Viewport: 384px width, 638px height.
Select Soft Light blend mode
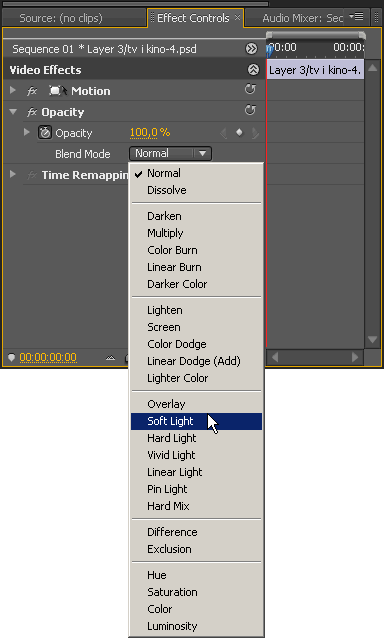coord(196,421)
